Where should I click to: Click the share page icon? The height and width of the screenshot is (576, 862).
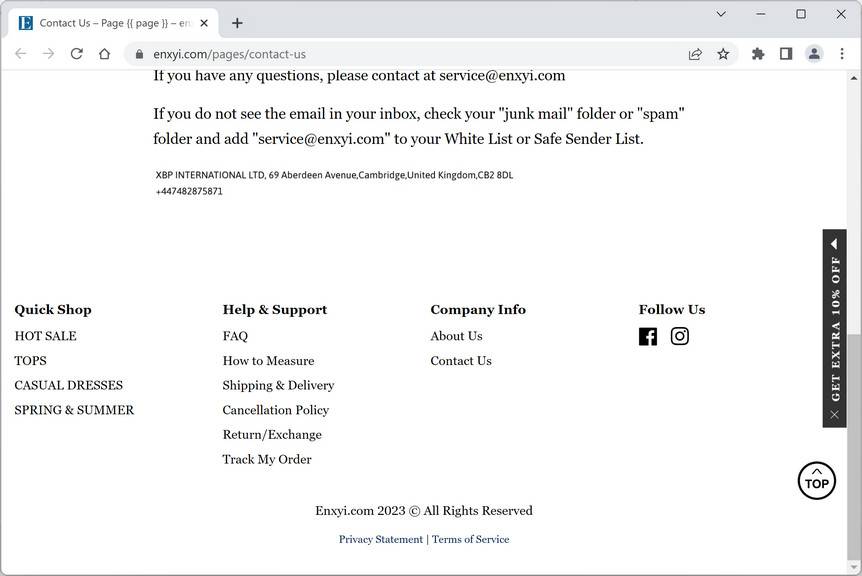[695, 54]
